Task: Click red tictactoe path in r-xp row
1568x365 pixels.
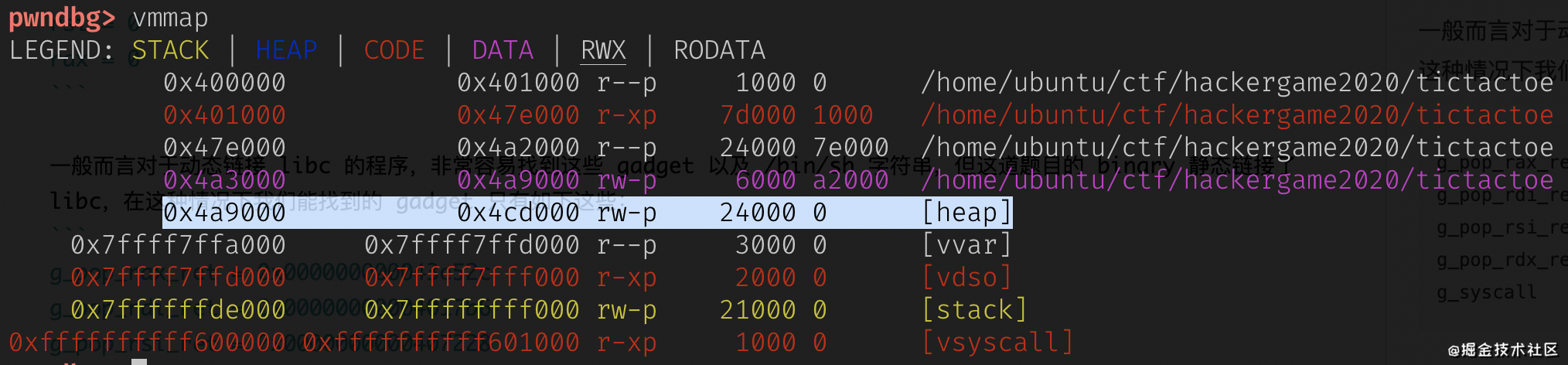Action: pyautogui.click(x=1237, y=115)
